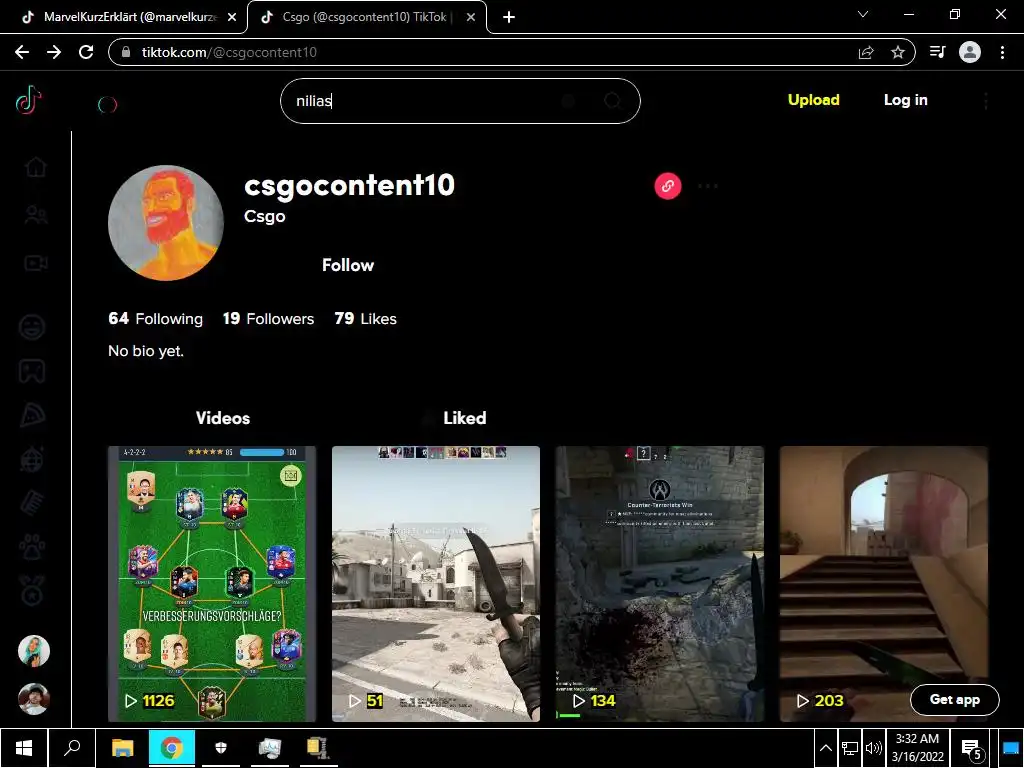1024x768 pixels.
Task: Reload the TikTok page
Action: pyautogui.click(x=86, y=52)
